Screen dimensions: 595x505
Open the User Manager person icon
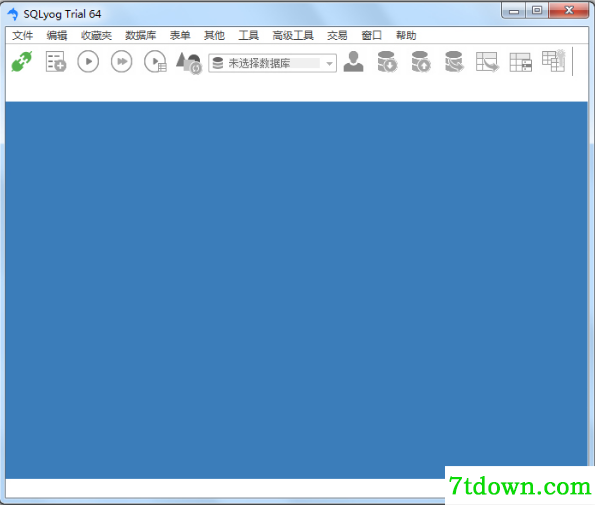pos(353,61)
